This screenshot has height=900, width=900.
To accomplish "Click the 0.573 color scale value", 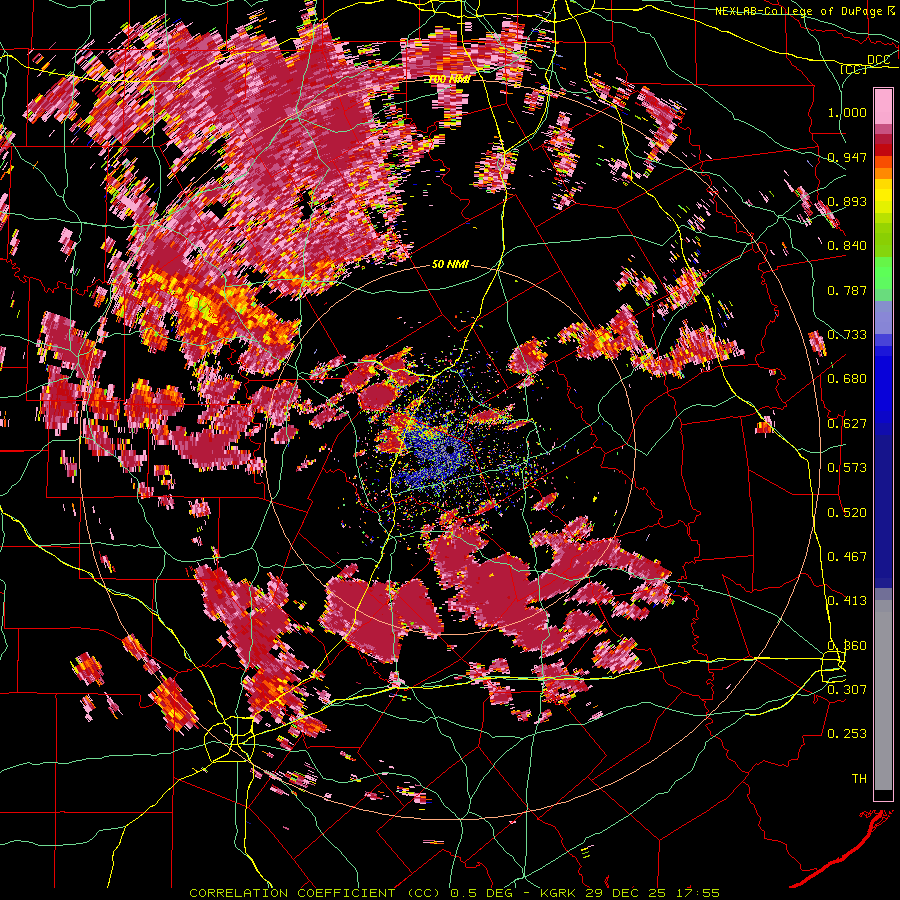I will point(847,468).
